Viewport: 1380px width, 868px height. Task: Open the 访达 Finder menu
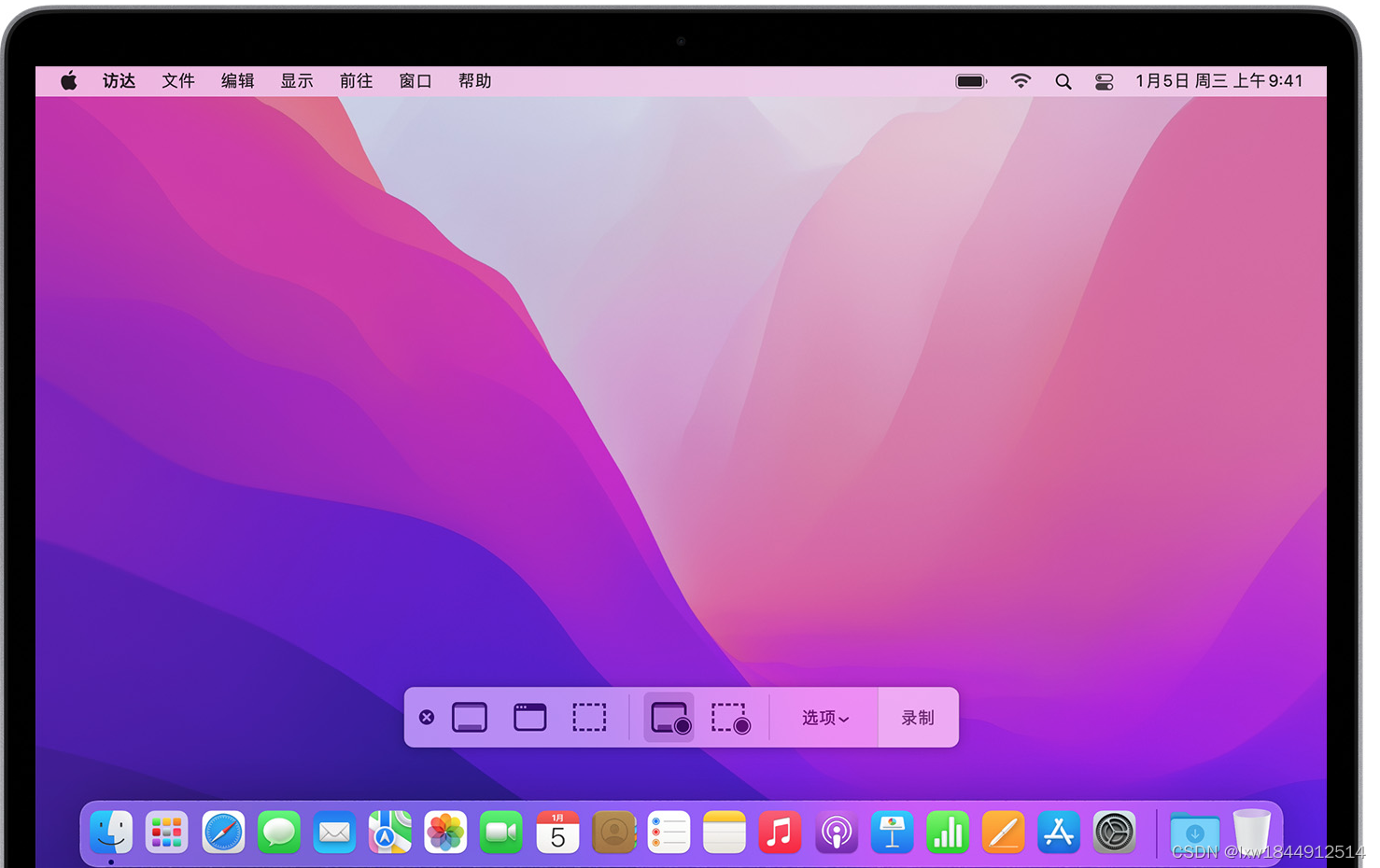click(x=120, y=81)
